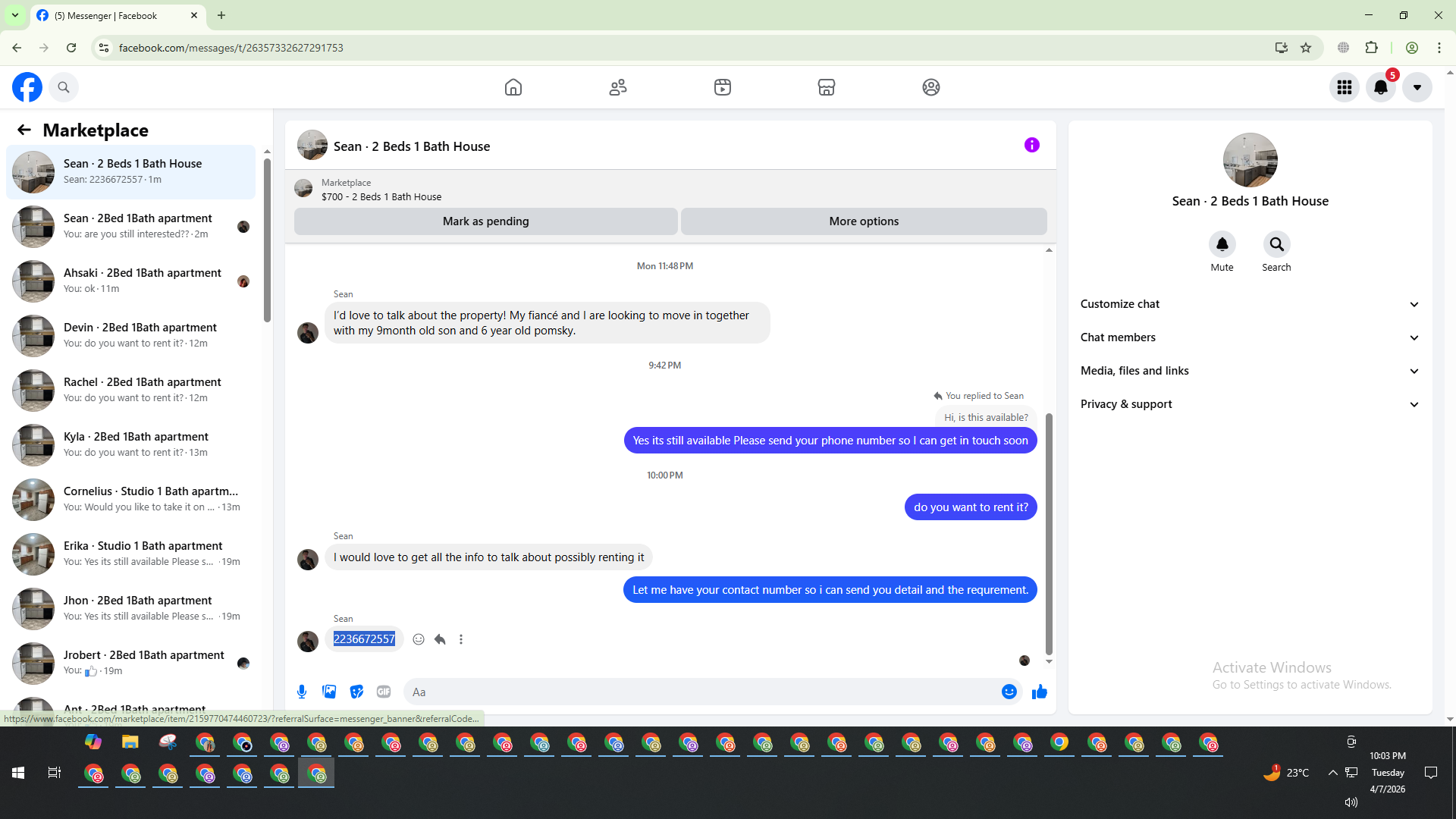Open the Marketplace storefront icon

827,87
